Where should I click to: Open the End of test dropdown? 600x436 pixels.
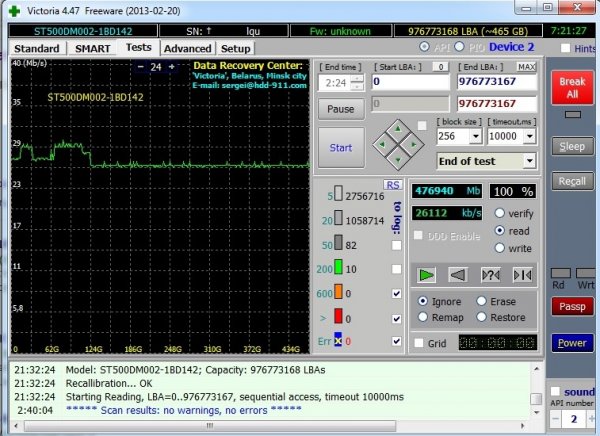click(529, 160)
